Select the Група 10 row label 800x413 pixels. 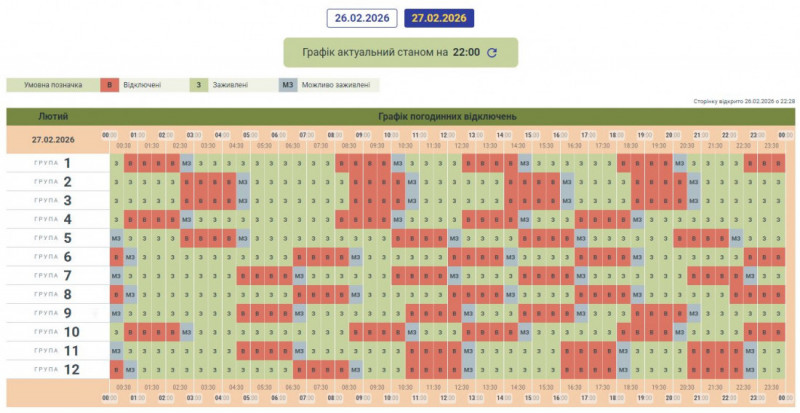click(53, 331)
